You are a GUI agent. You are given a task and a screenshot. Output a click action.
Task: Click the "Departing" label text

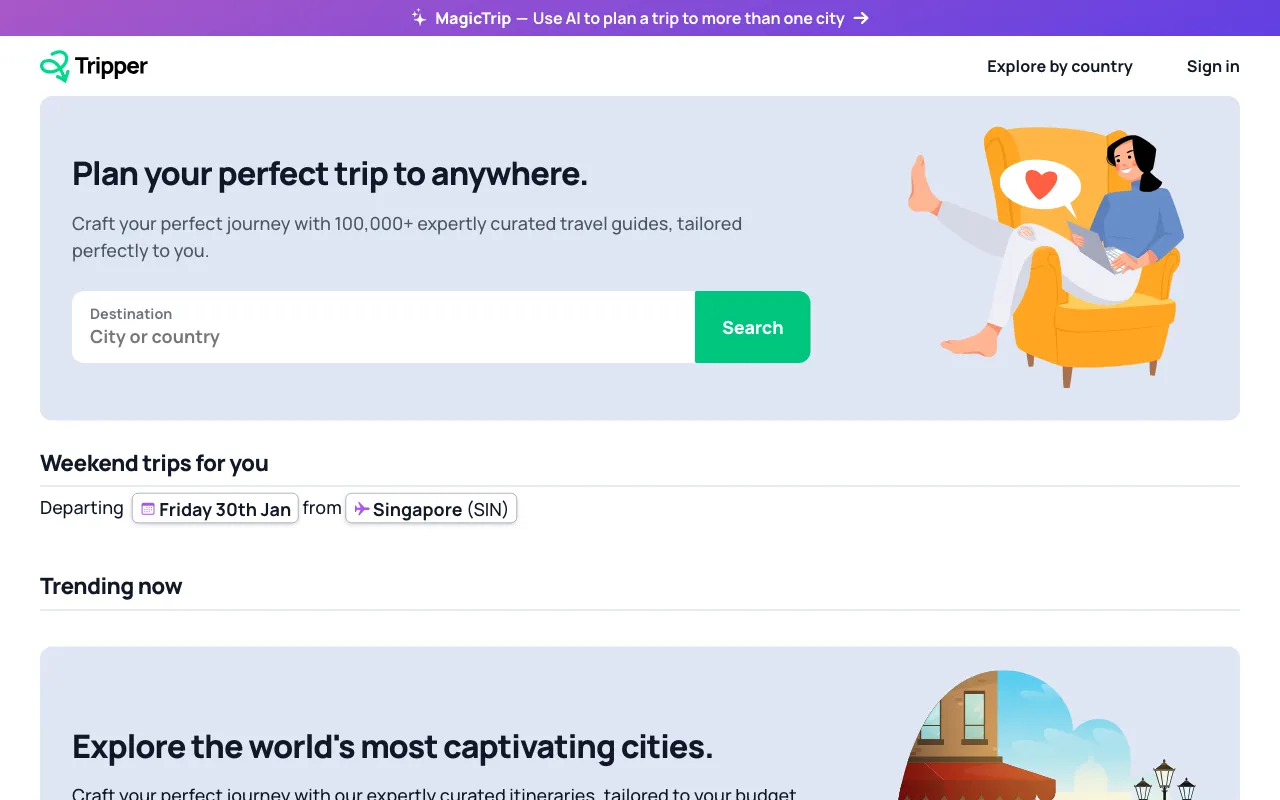82,508
